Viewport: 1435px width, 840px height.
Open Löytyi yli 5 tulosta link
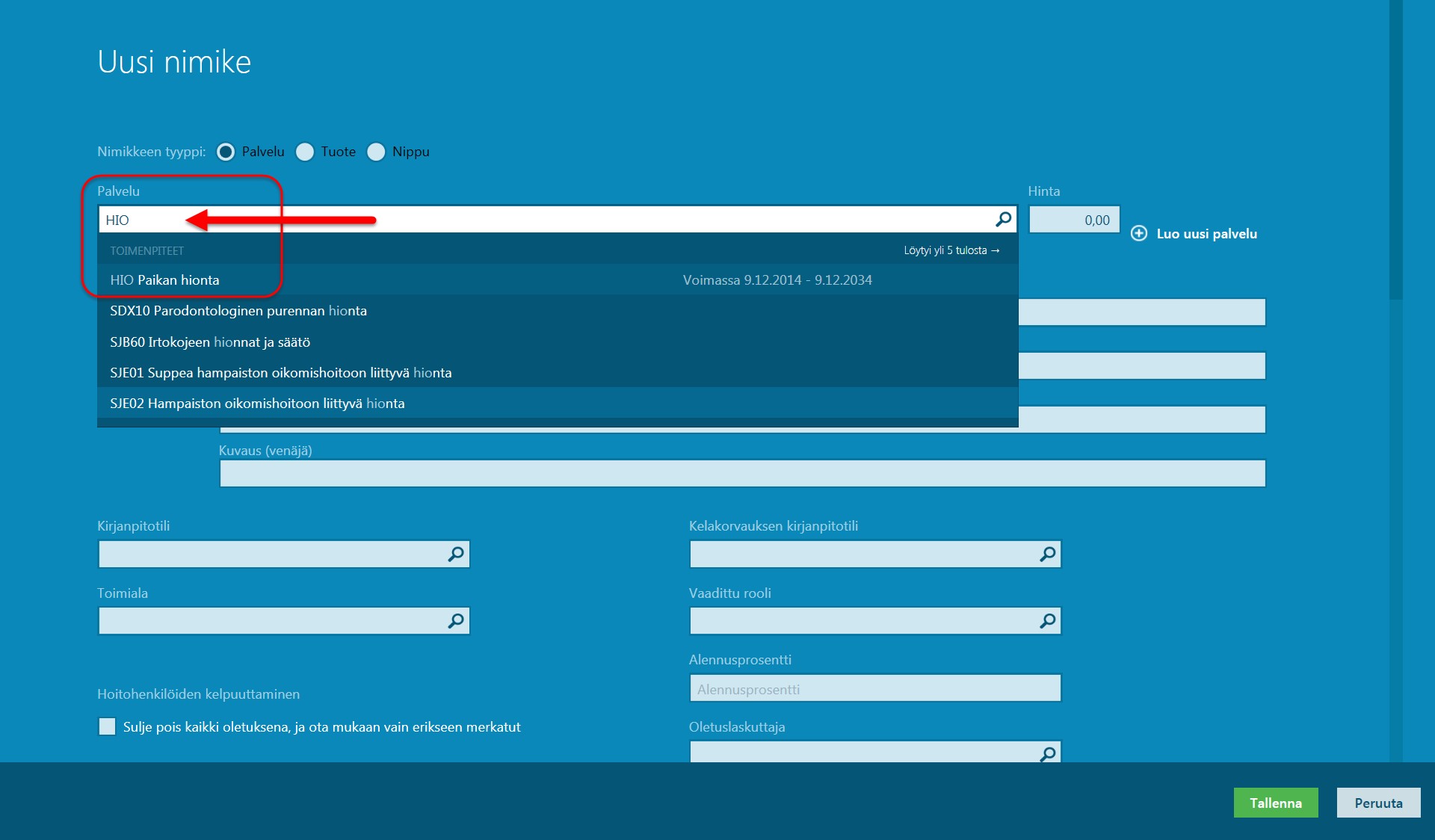(951, 250)
